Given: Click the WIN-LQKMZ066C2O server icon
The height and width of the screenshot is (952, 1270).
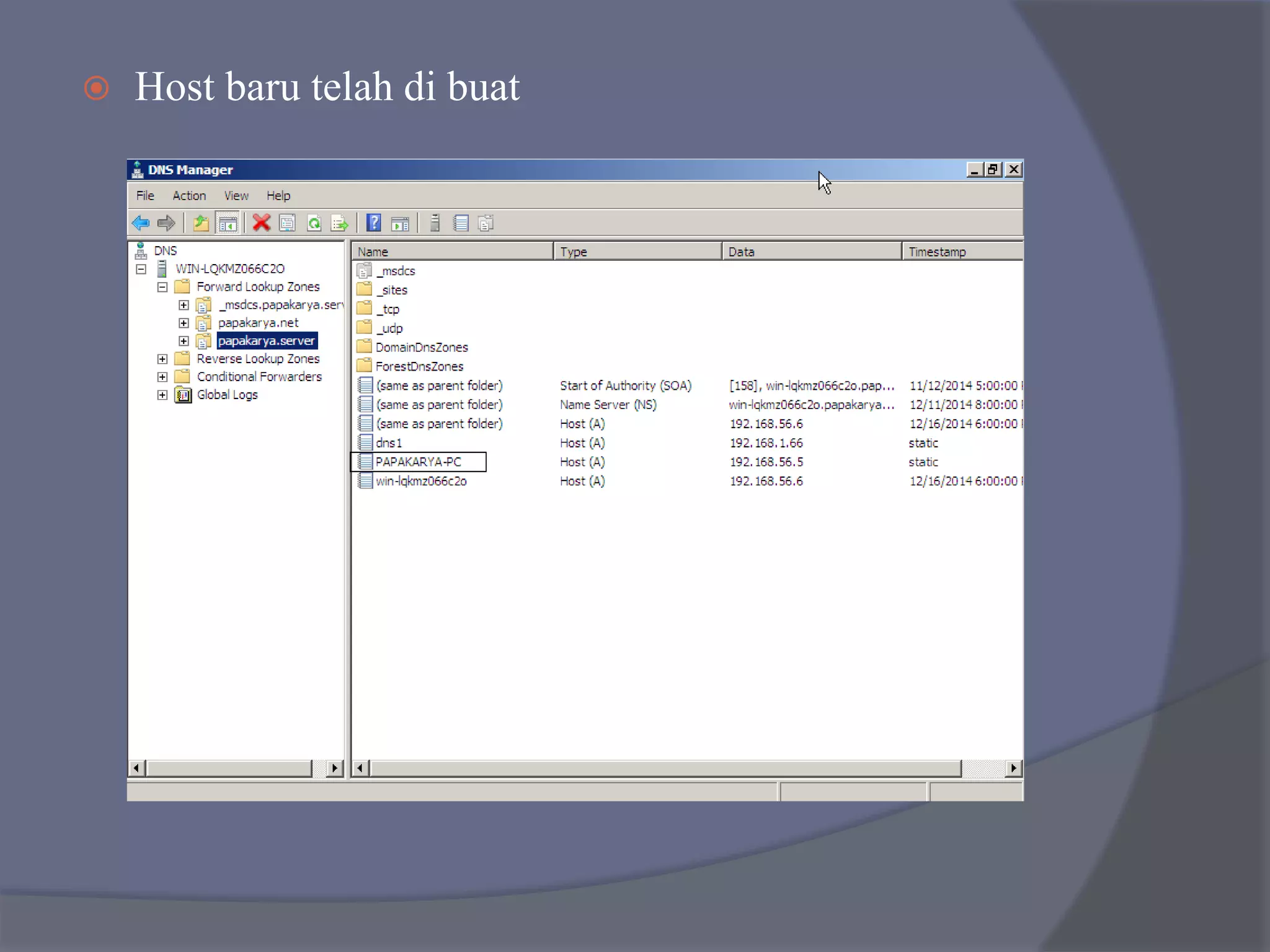Looking at the screenshot, I should pos(162,269).
